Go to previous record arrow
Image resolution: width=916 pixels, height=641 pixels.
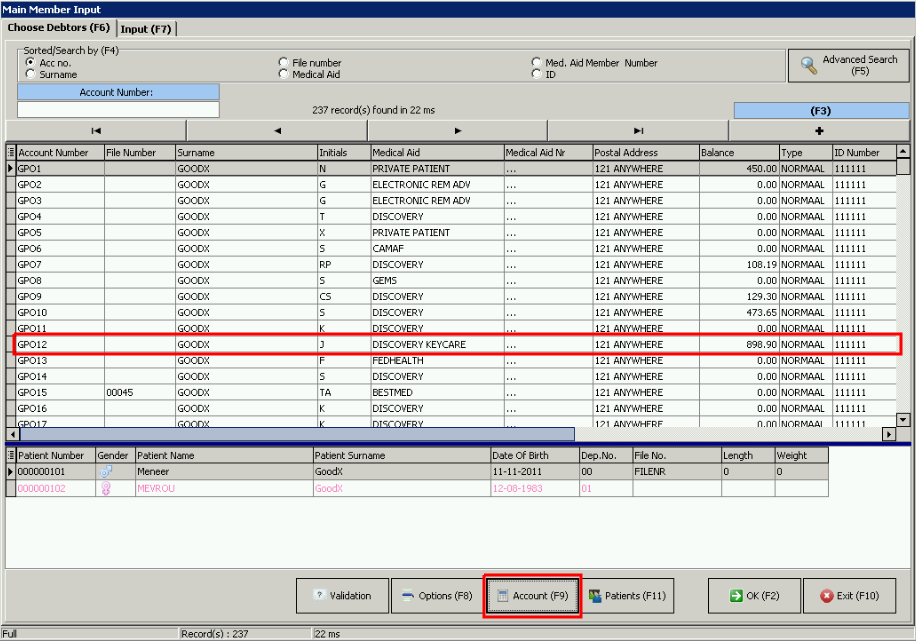[277, 131]
